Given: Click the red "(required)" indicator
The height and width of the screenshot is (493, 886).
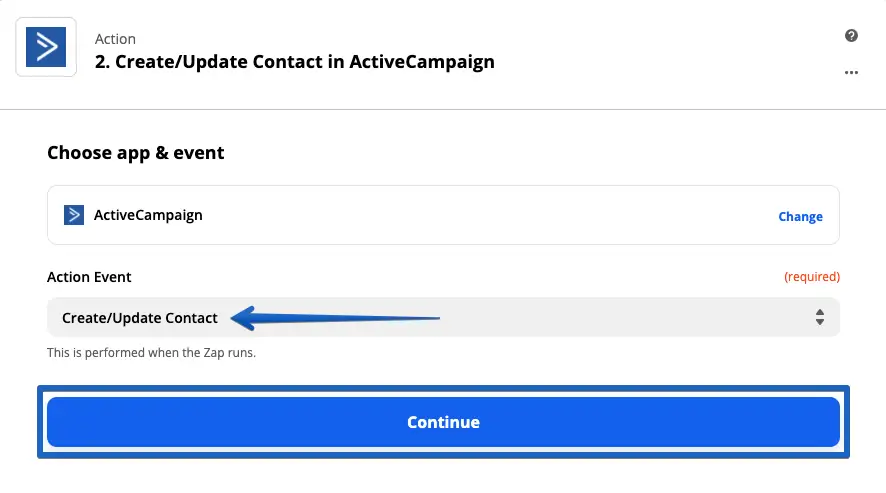Looking at the screenshot, I should click(811, 277).
